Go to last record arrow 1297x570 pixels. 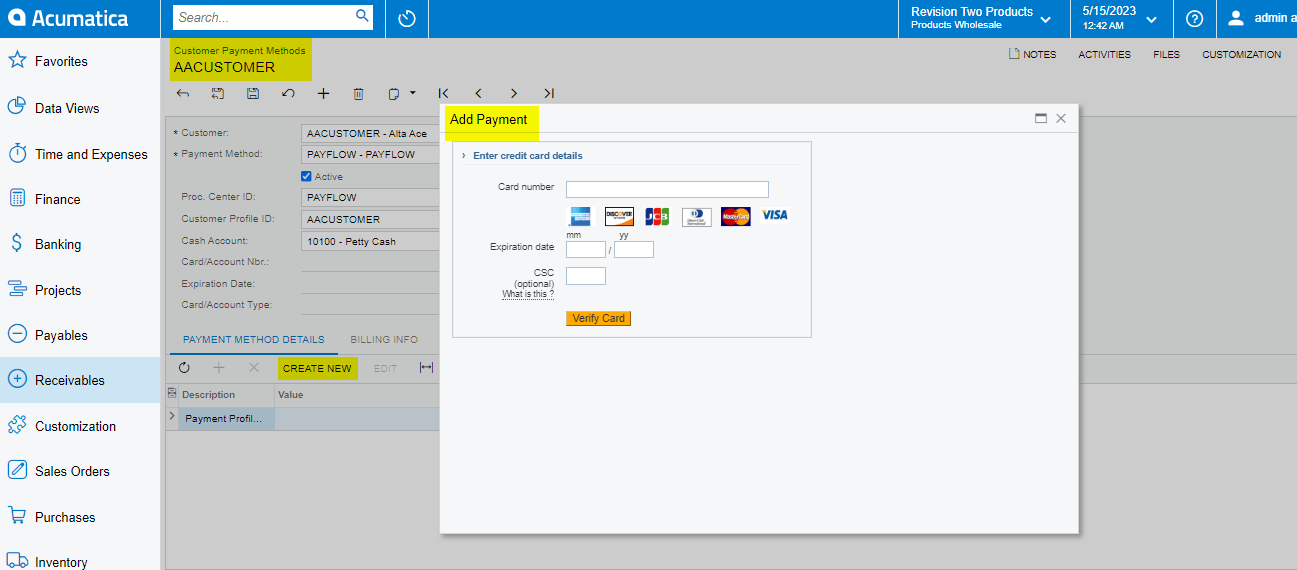tap(548, 93)
